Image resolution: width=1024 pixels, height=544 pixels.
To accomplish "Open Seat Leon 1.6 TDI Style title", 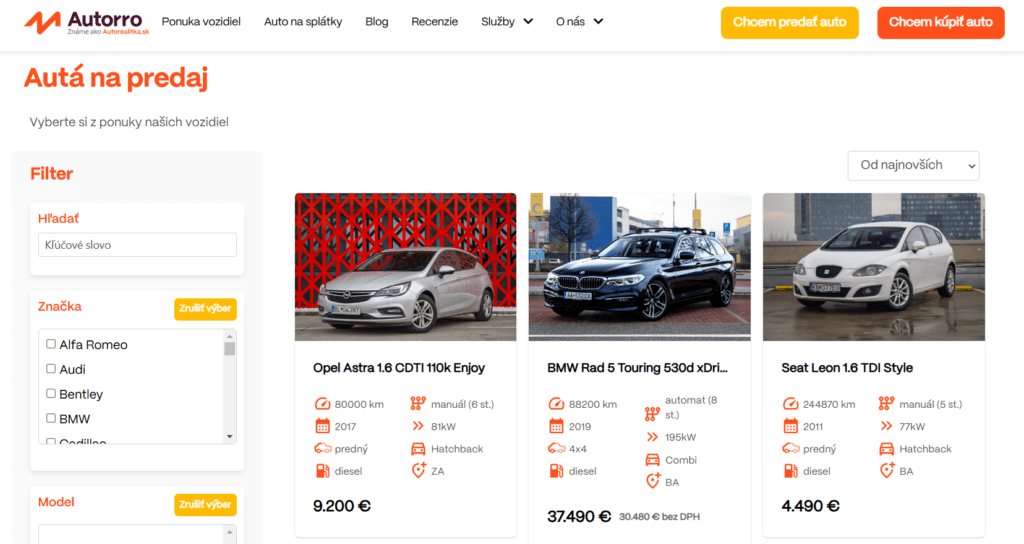I will (847, 368).
